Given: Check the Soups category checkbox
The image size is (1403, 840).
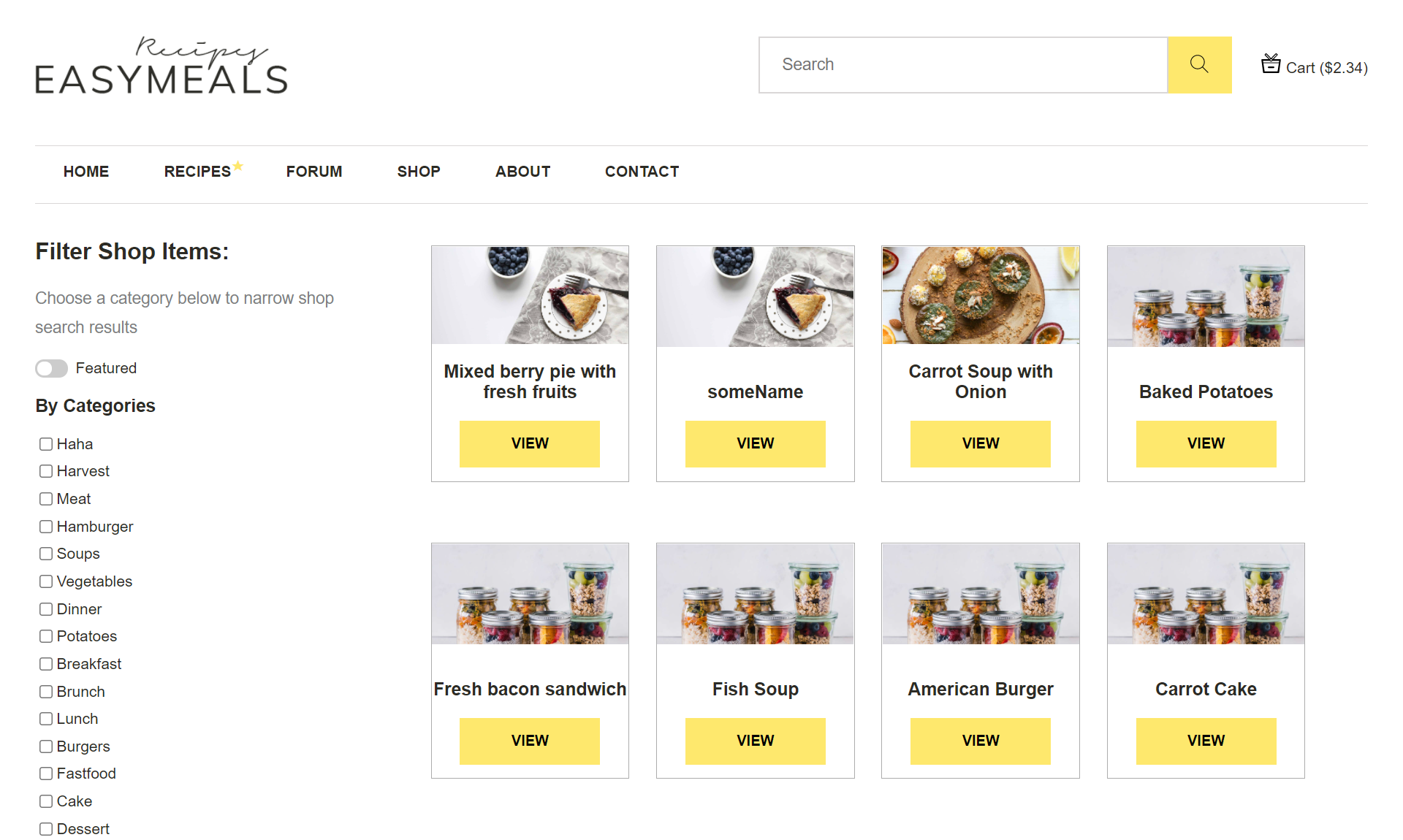Looking at the screenshot, I should click(x=46, y=554).
